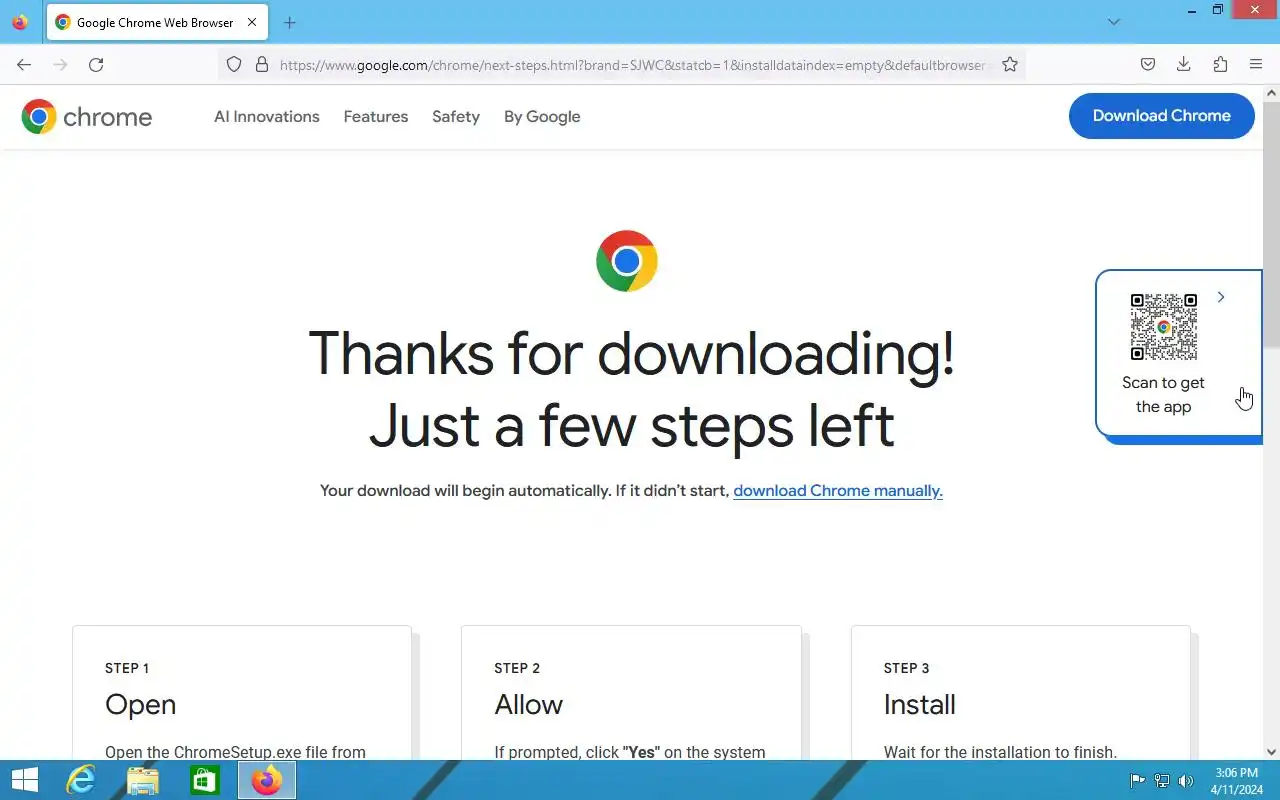Open File Explorer from the taskbar

pyautogui.click(x=143, y=780)
